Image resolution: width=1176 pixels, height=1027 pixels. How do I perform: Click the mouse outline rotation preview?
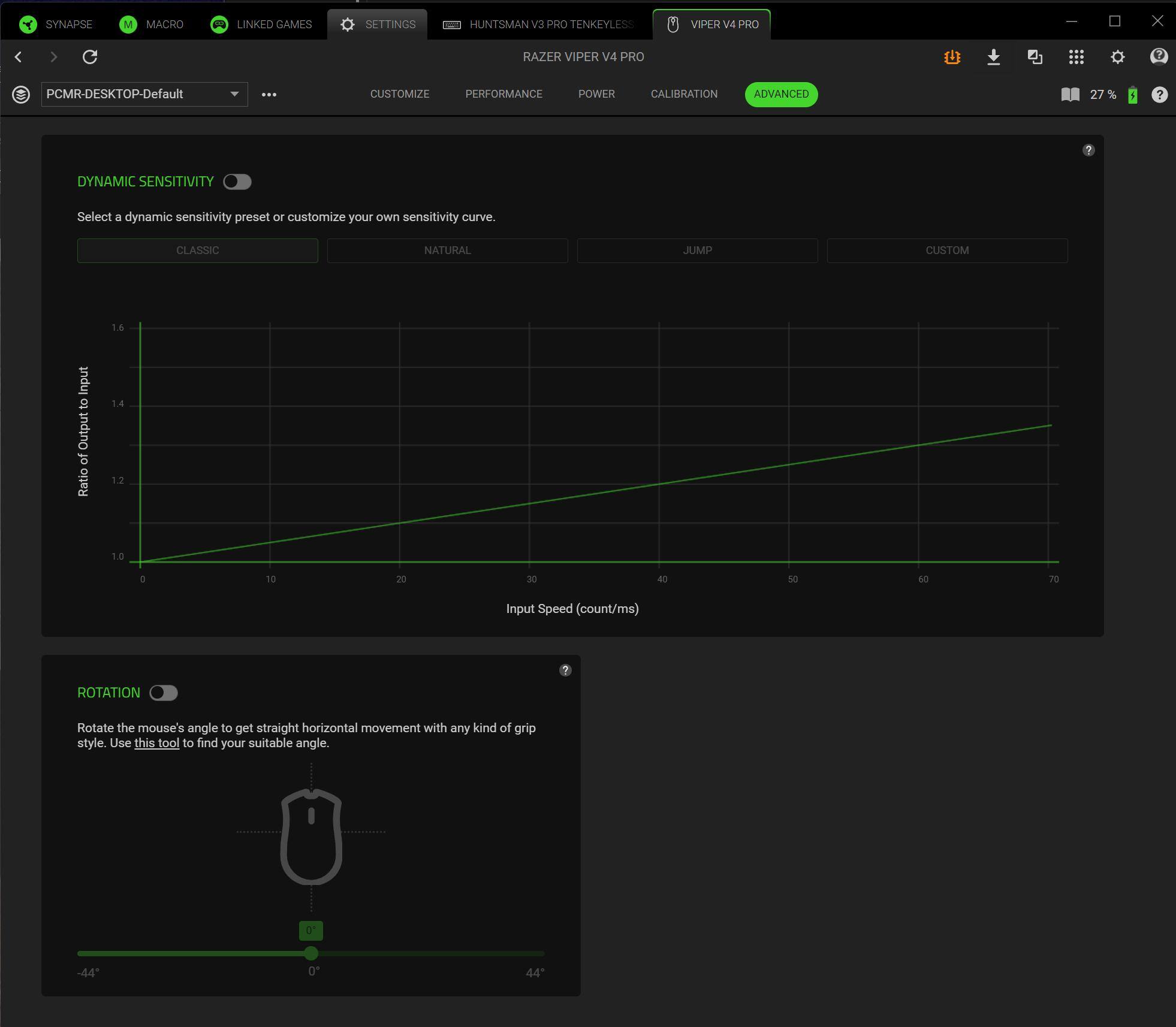tap(311, 836)
